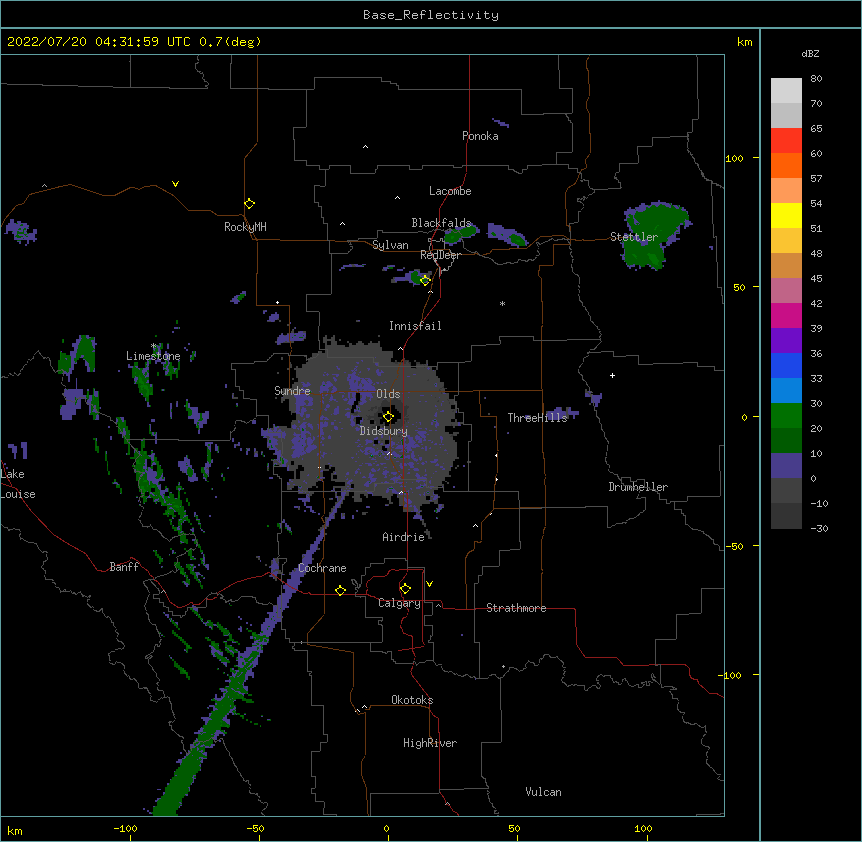Click the yellow diamond marker in Calgary
The height and width of the screenshot is (842, 862).
tap(405, 589)
